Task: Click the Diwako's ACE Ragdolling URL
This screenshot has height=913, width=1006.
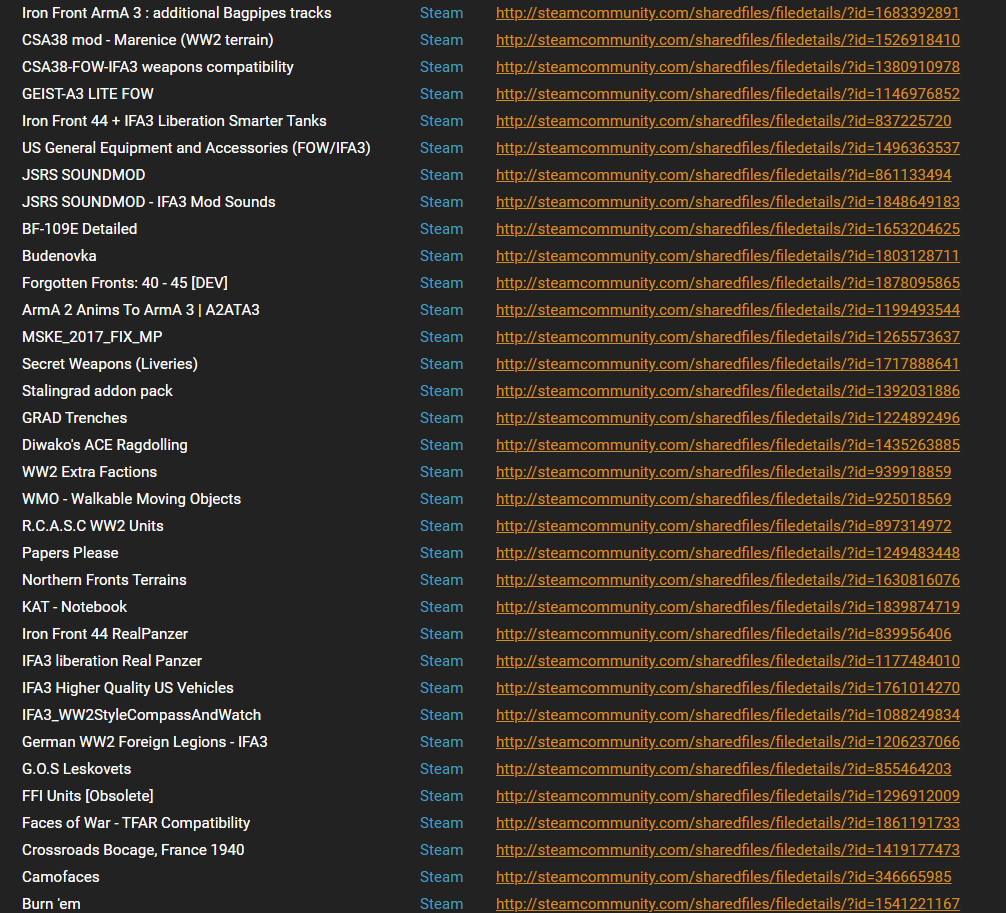Action: pos(727,445)
